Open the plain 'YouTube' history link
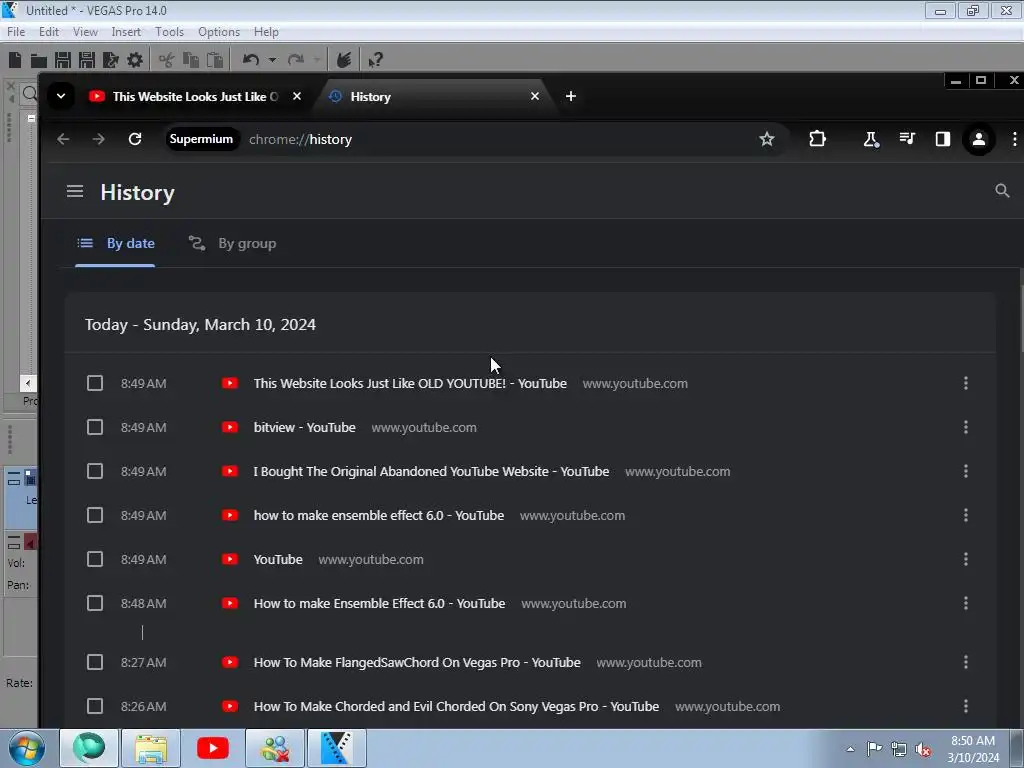Image resolution: width=1024 pixels, height=768 pixels. 278,560
